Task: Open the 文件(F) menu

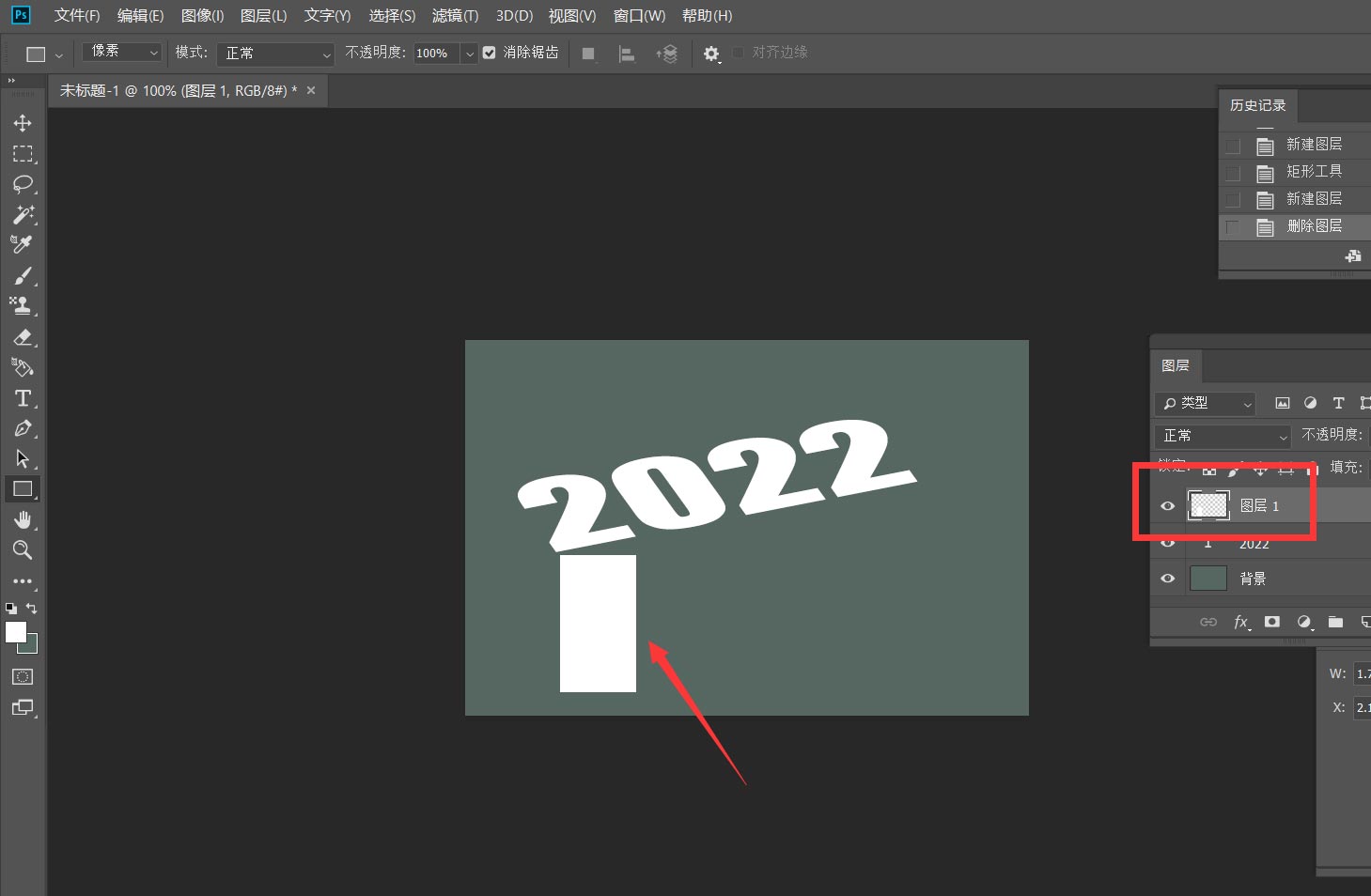Action: click(77, 15)
